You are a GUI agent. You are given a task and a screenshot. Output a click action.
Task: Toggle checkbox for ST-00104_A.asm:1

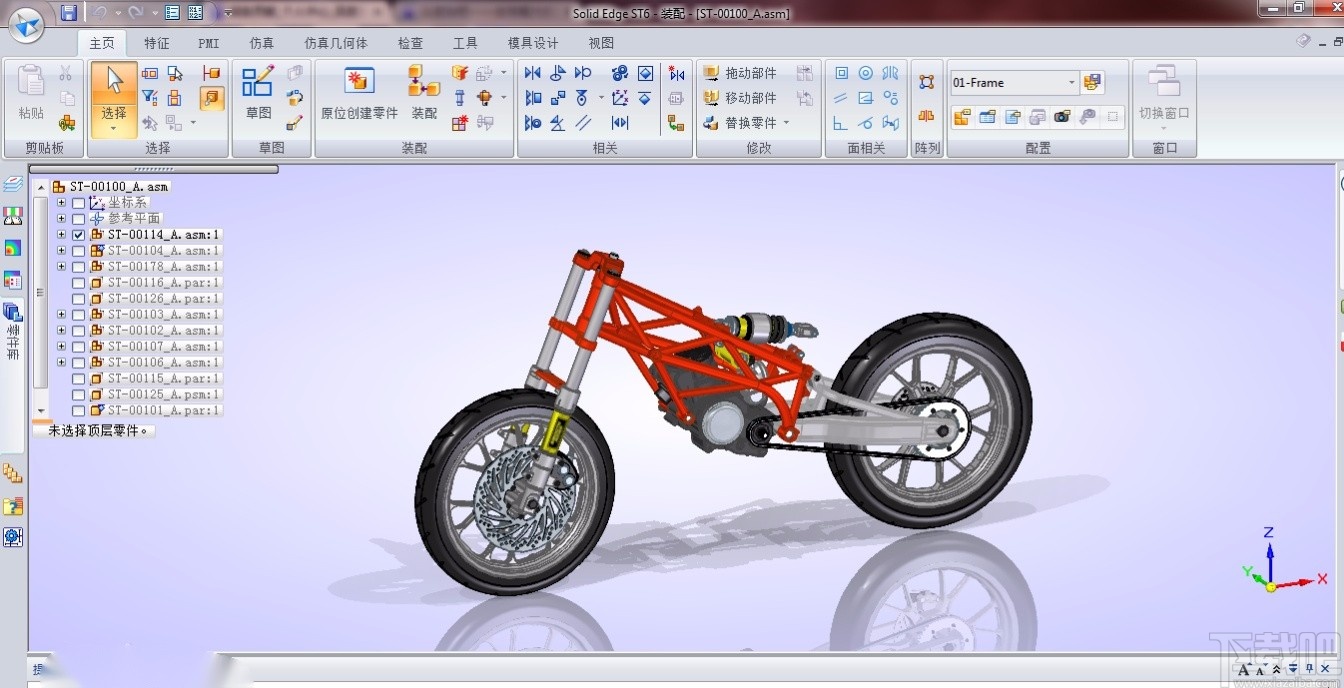(79, 250)
